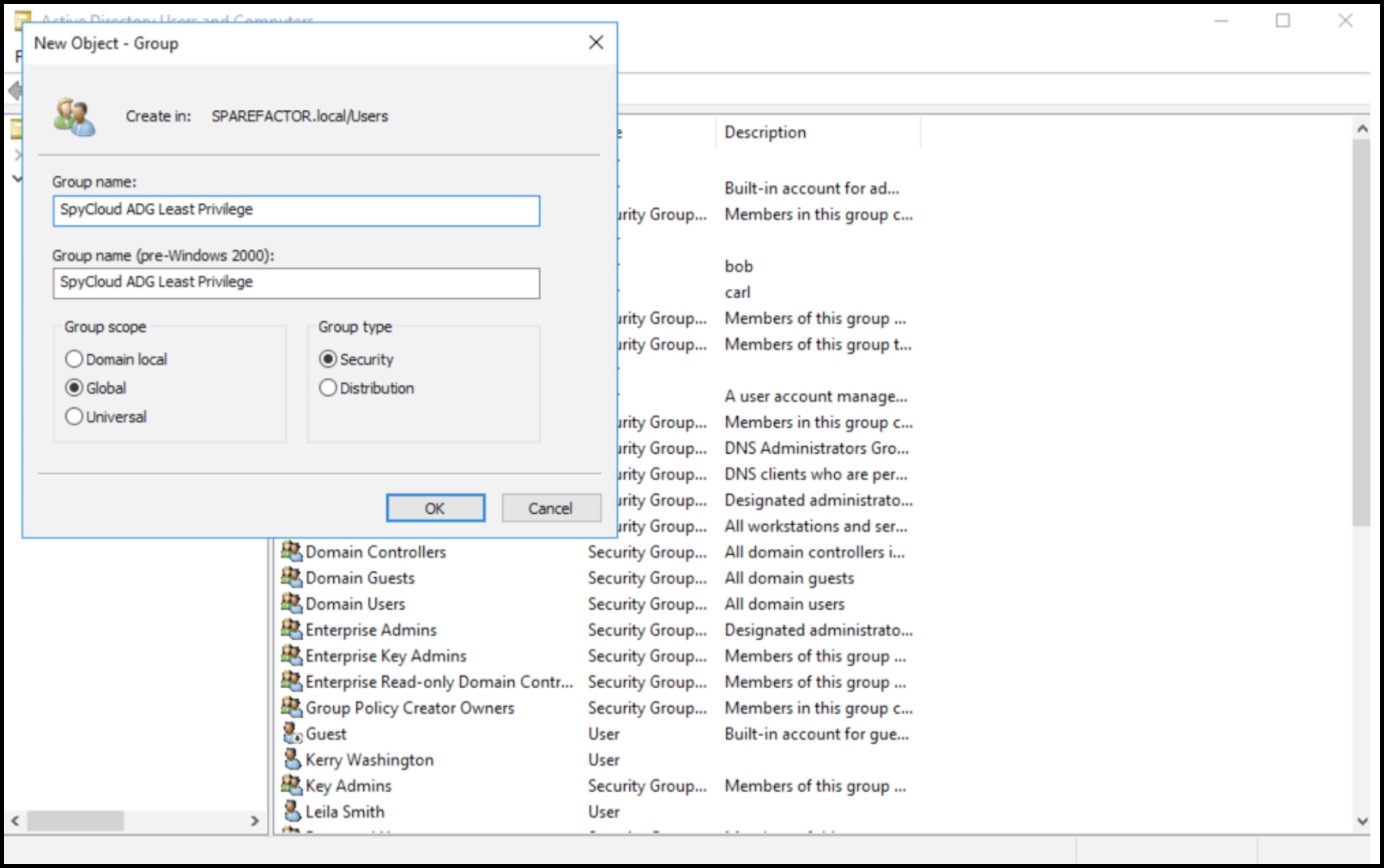Image resolution: width=1384 pixels, height=868 pixels.
Task: Select the Domain local scope radio button
Action: click(x=74, y=359)
